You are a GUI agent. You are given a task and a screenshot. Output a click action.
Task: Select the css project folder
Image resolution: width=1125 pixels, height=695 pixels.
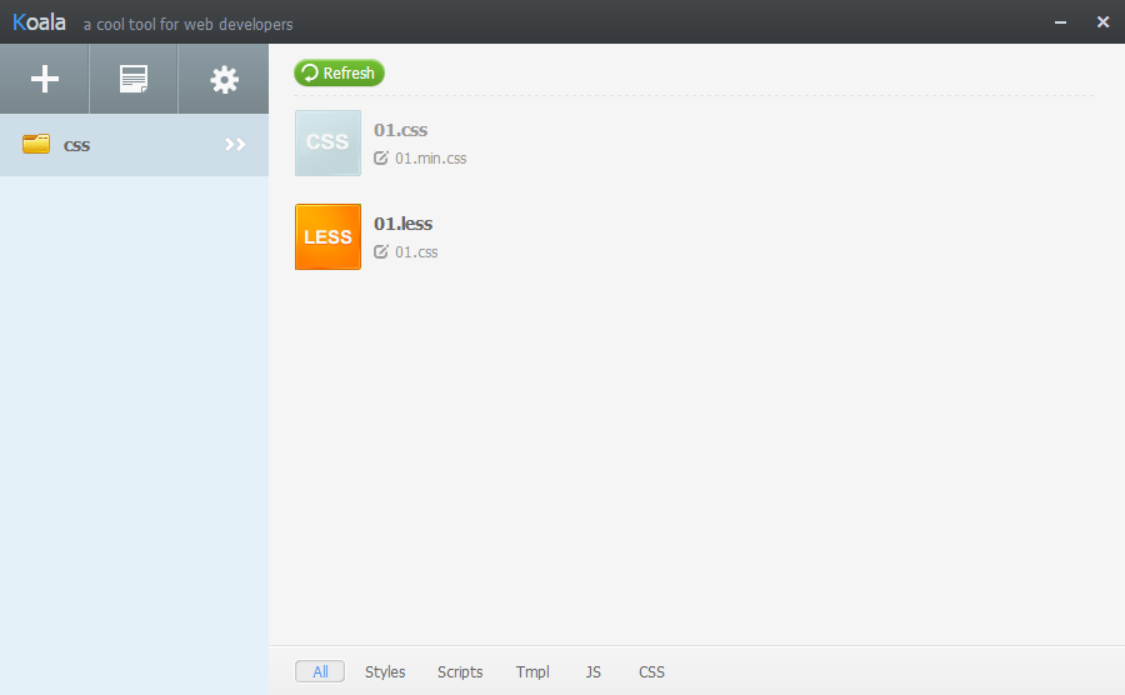click(x=134, y=145)
